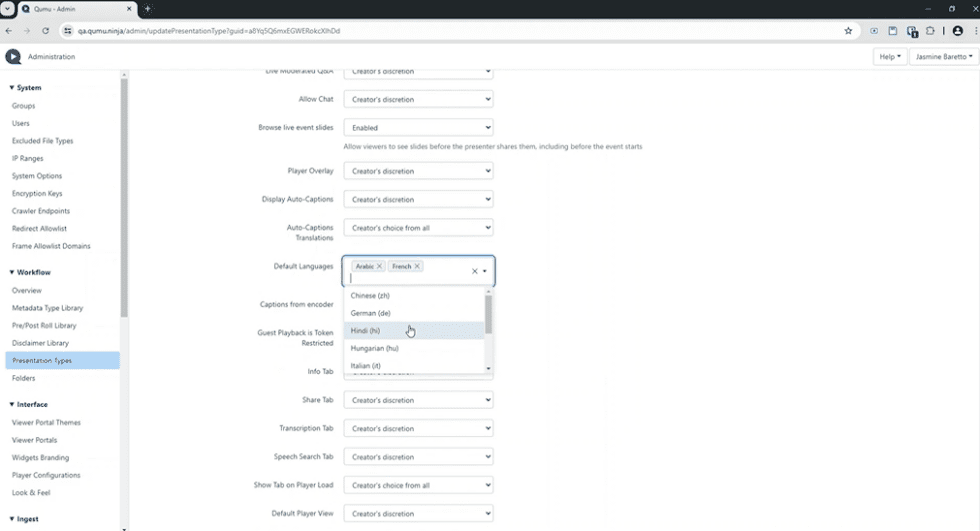Open the Jasmine Baretto user menu
The width and height of the screenshot is (980, 531).
(x=944, y=57)
